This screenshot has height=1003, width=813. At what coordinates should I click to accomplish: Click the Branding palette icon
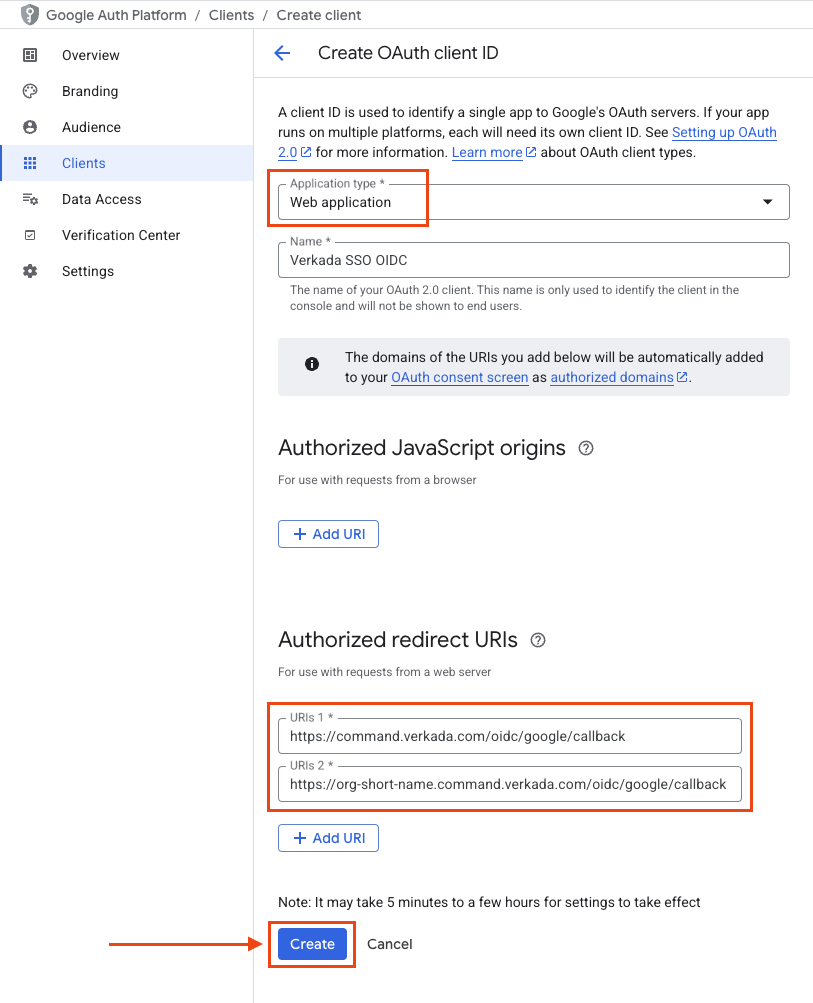[30, 91]
